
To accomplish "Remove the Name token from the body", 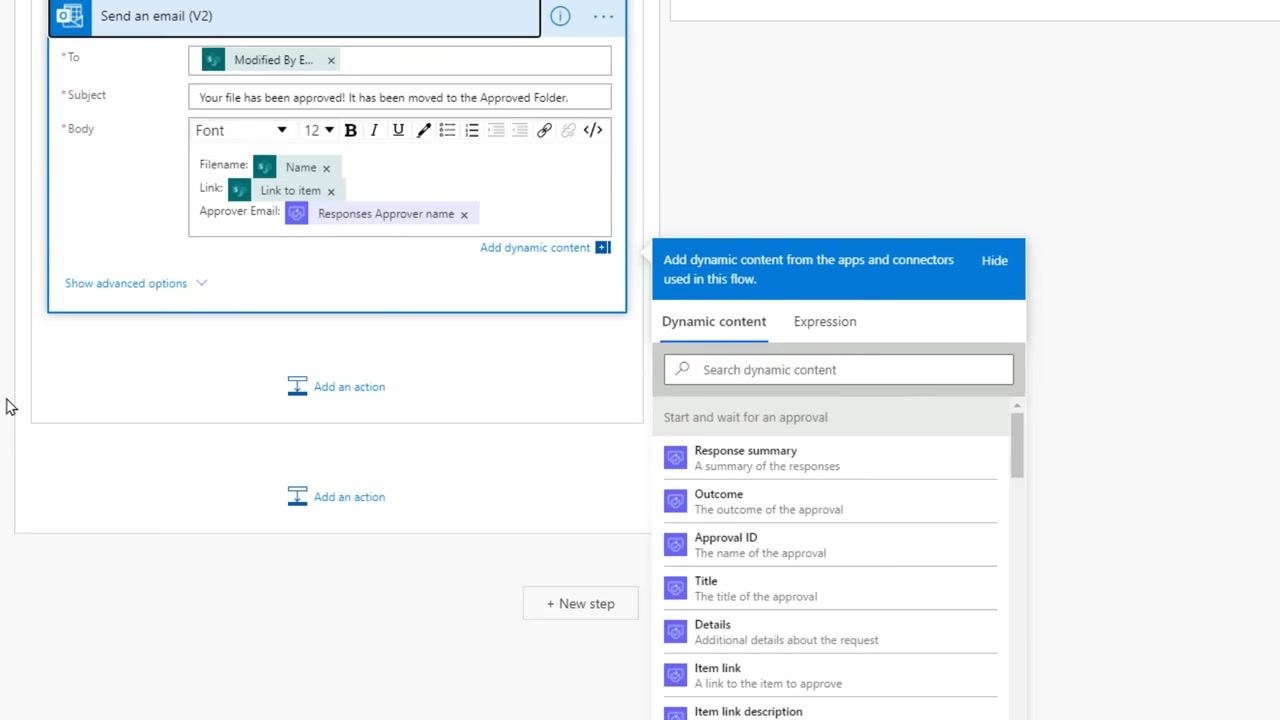I will [x=326, y=168].
